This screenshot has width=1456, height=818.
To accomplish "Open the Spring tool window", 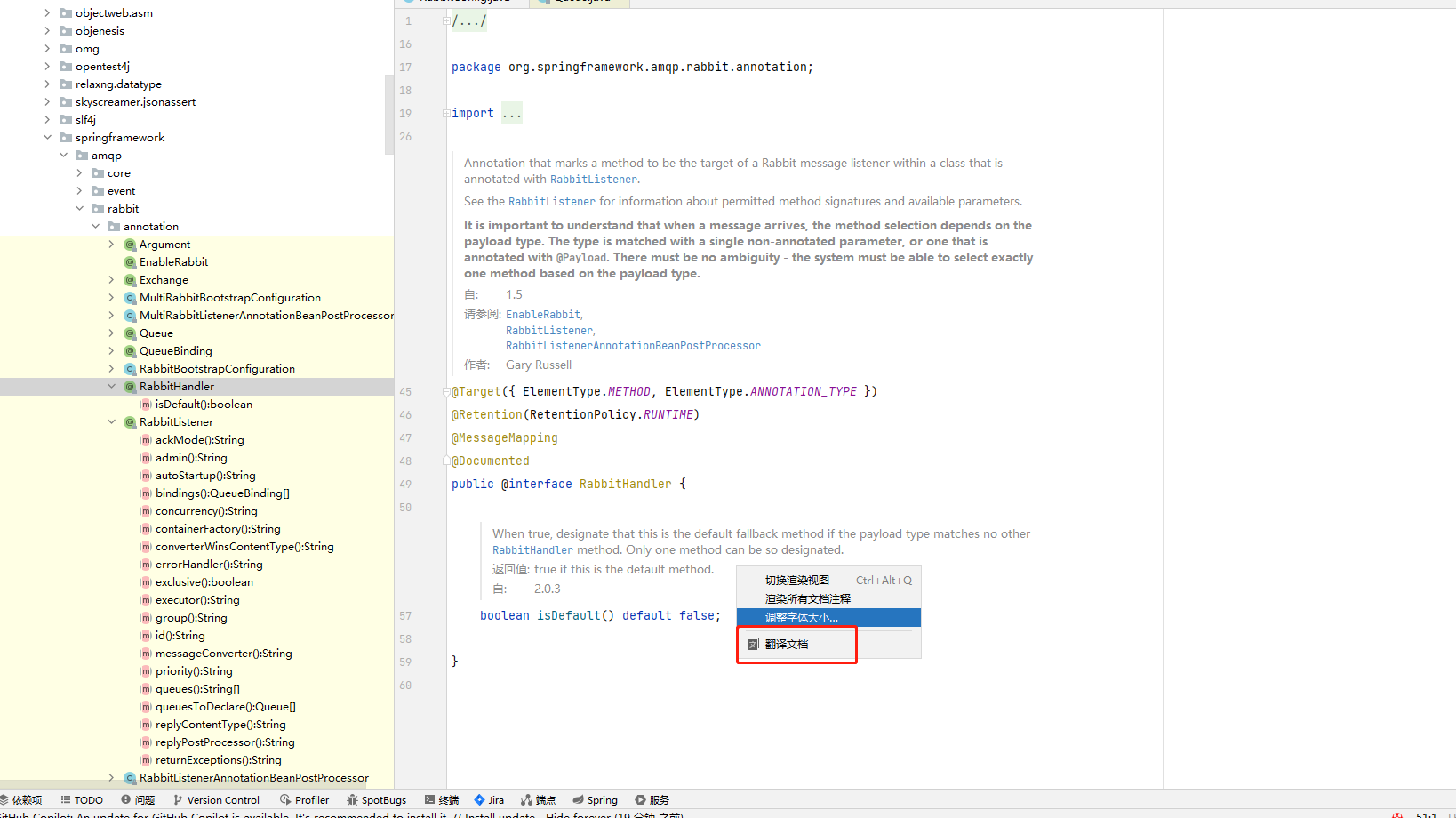I will pyautogui.click(x=596, y=800).
